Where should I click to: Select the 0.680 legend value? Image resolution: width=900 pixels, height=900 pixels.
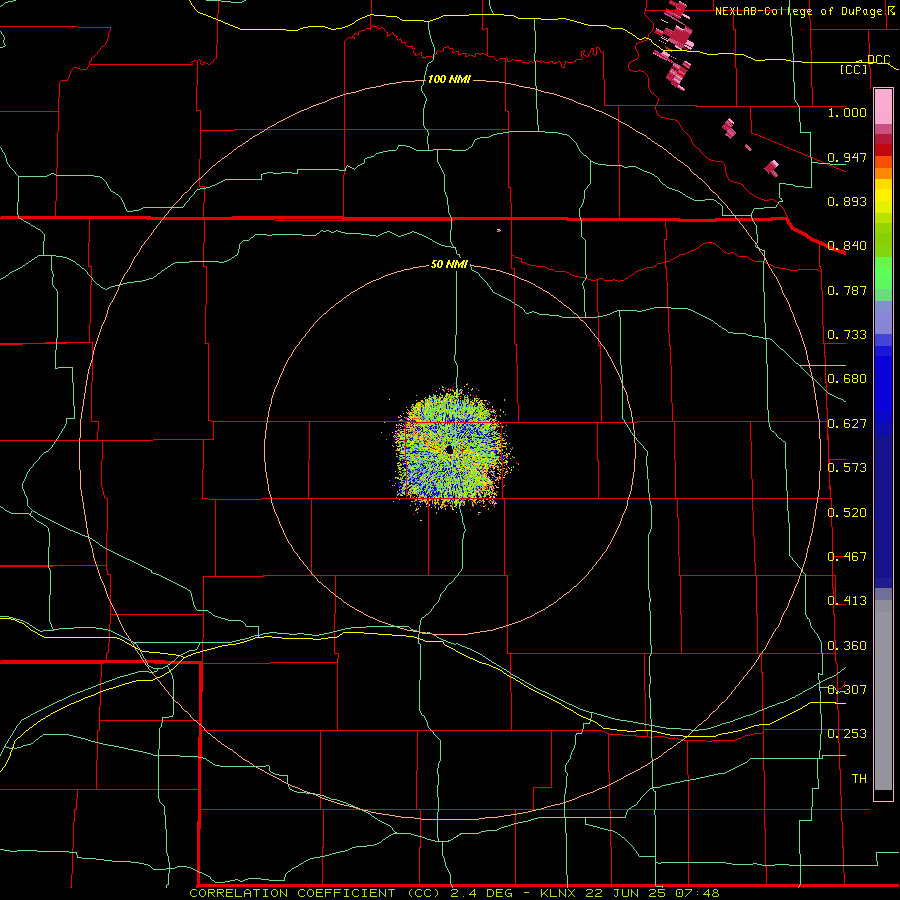pyautogui.click(x=847, y=379)
